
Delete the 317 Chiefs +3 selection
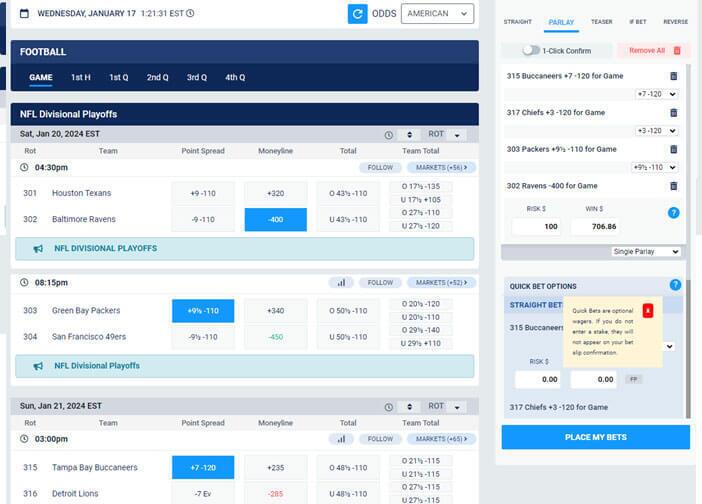tap(673, 113)
